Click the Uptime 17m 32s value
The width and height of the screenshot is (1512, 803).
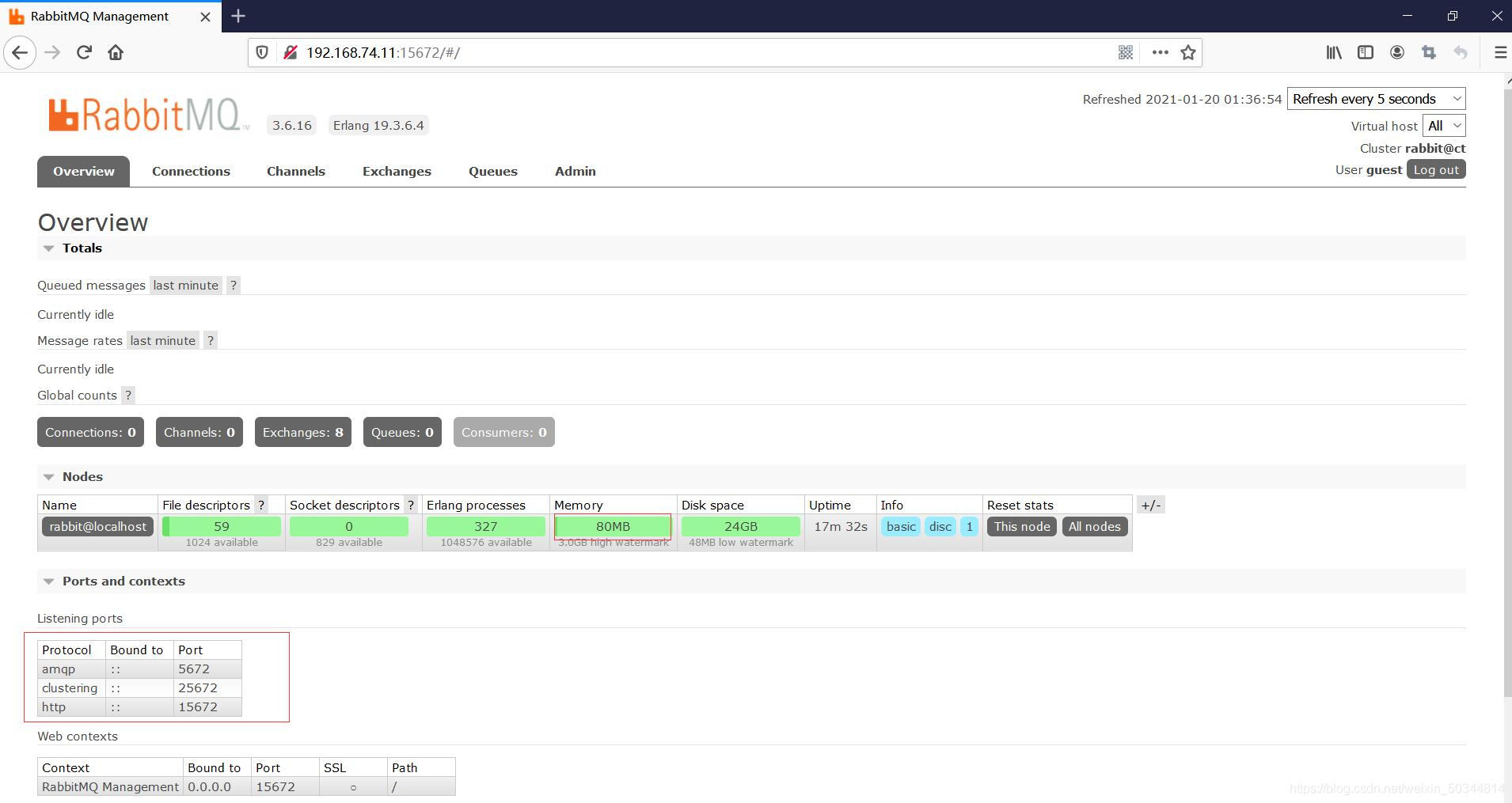click(841, 527)
